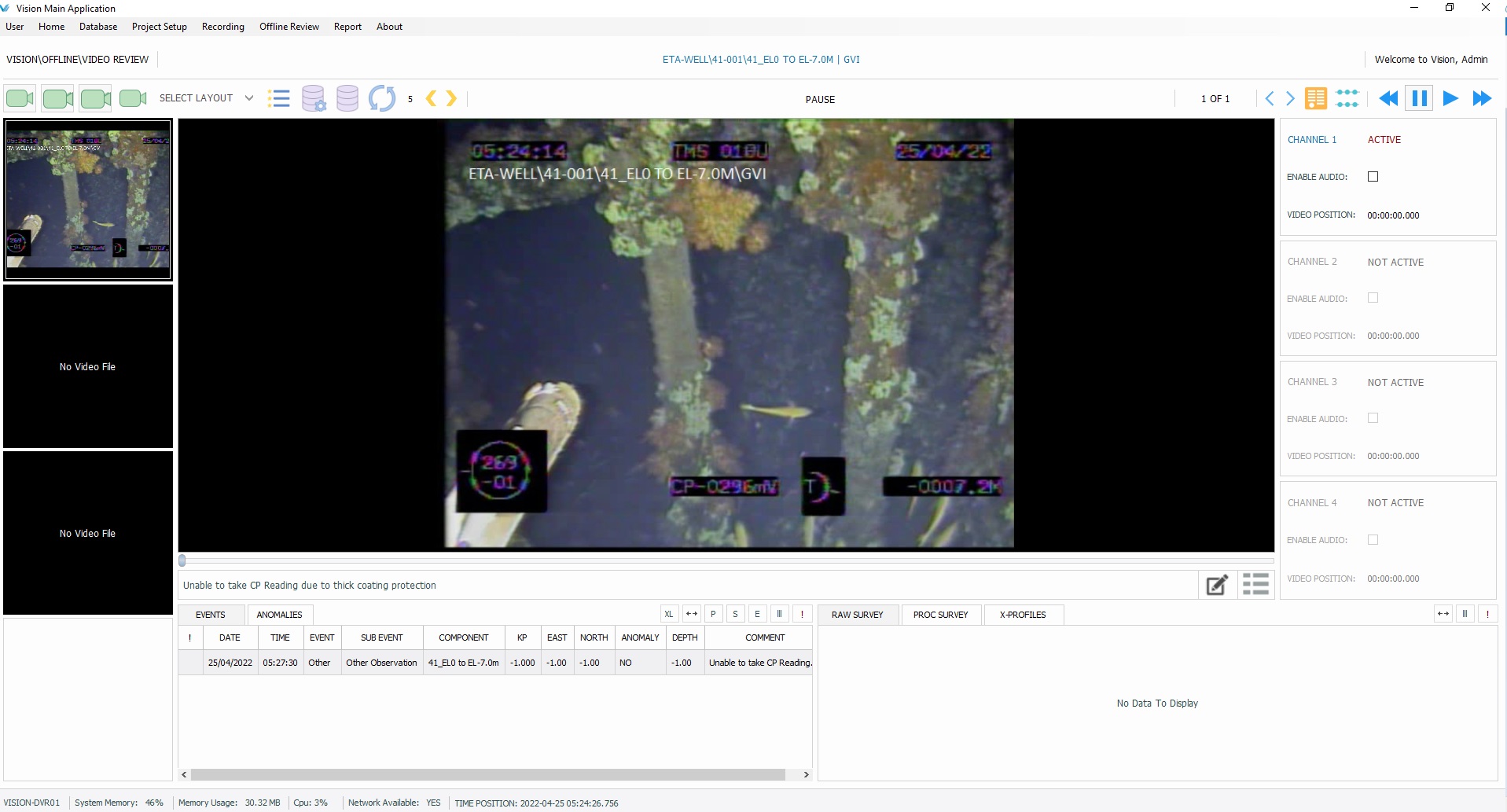Go to previous page with blue chevron
This screenshot has height=812, width=1507.
click(x=1270, y=98)
